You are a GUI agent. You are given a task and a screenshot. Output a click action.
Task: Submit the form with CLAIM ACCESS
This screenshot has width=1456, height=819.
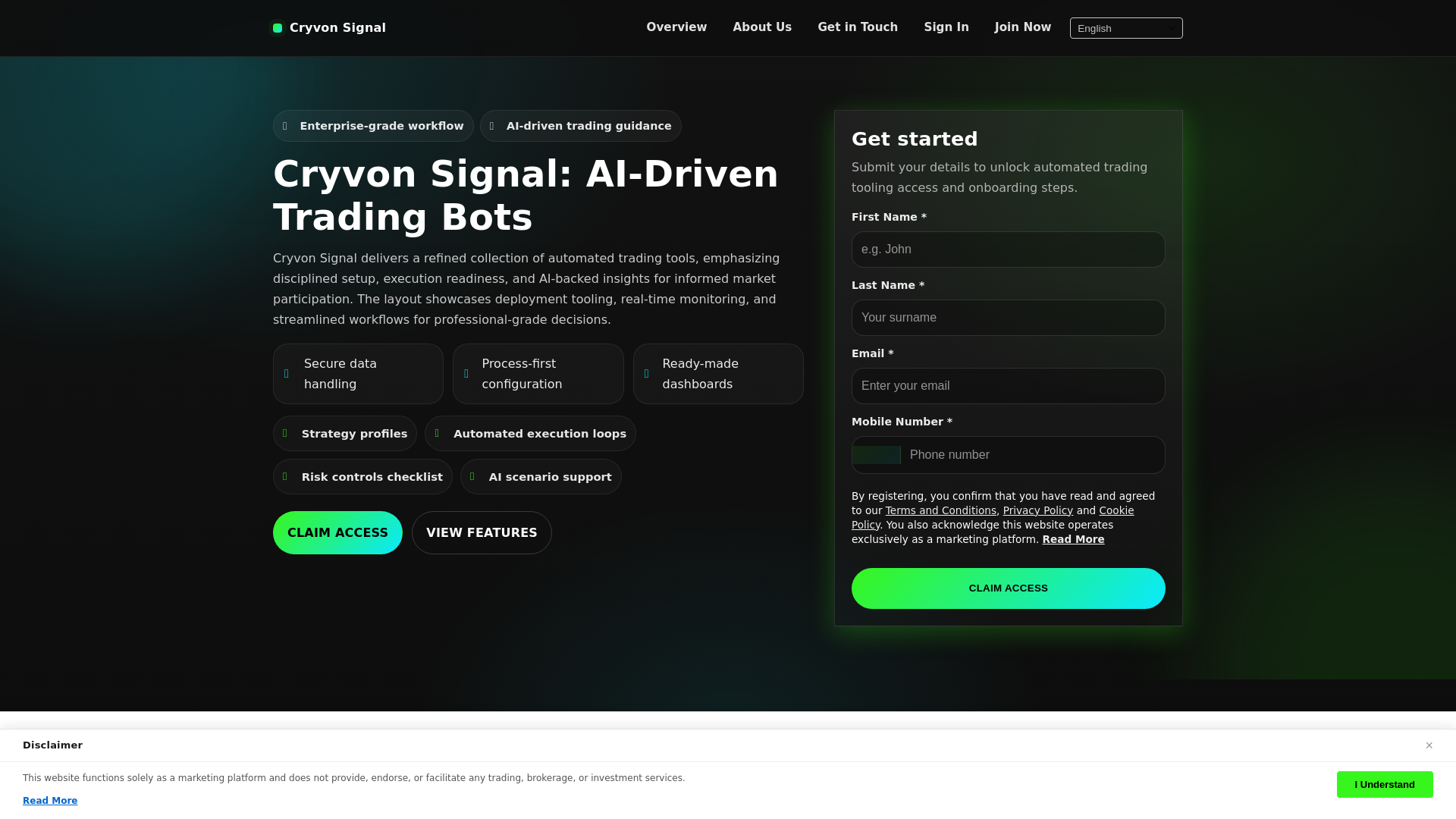[x=1009, y=588]
